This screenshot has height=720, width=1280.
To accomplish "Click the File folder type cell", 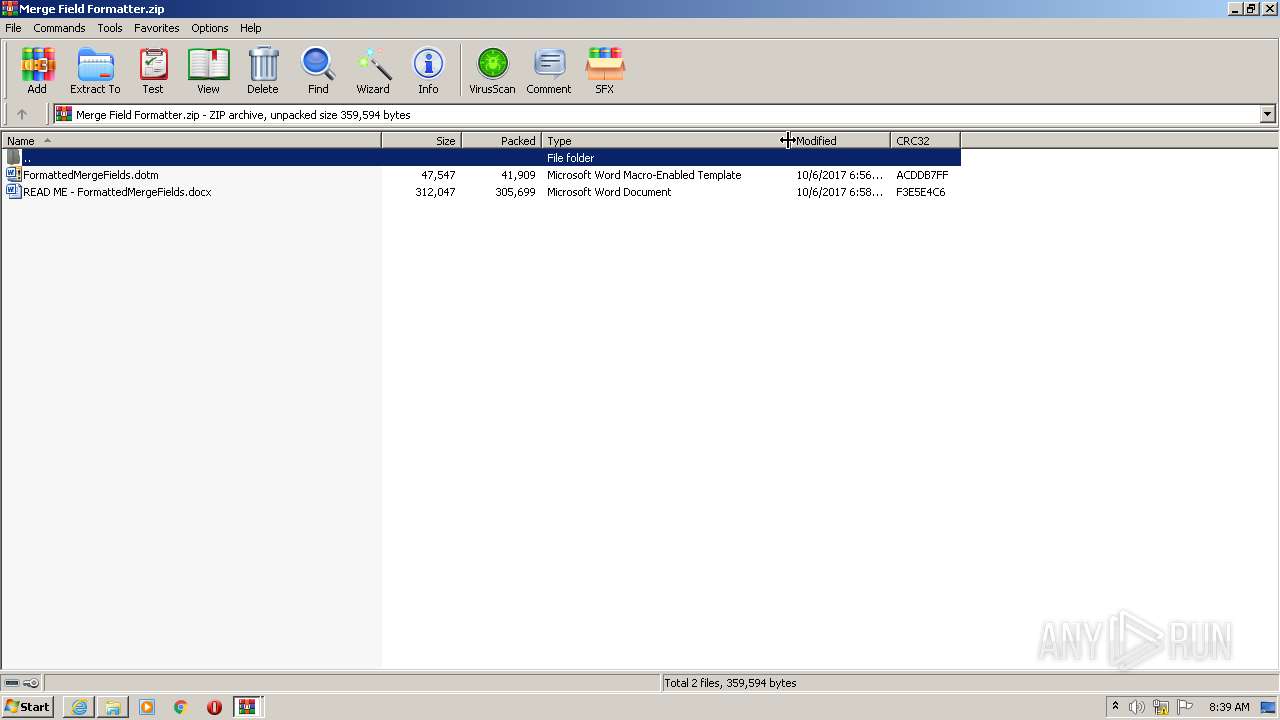I will point(571,158).
